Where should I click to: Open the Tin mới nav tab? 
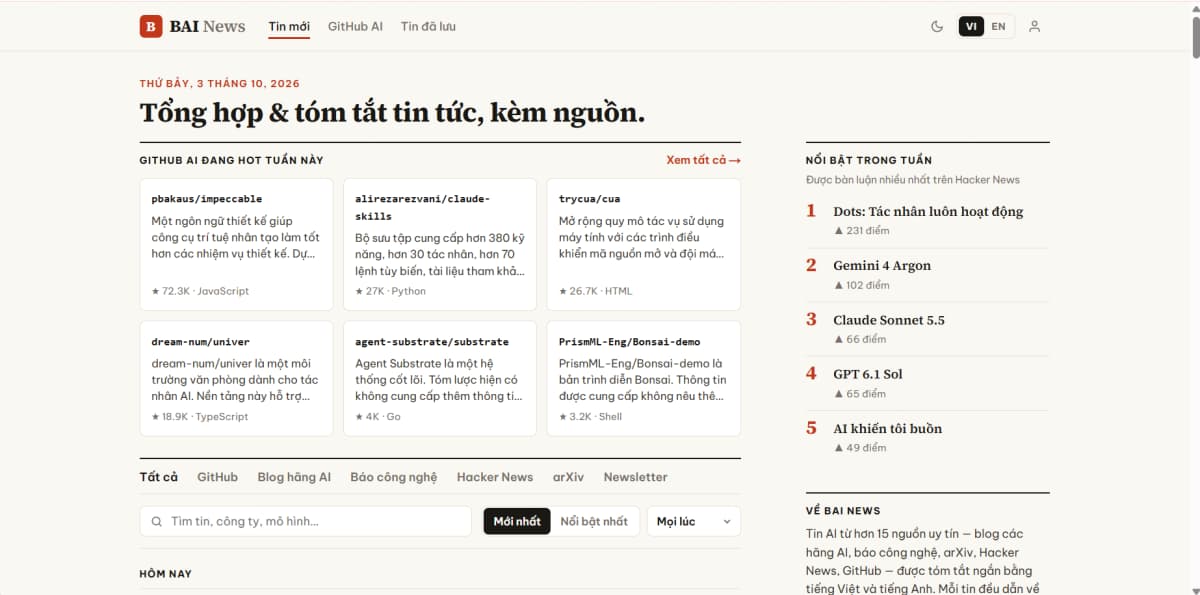(x=289, y=27)
